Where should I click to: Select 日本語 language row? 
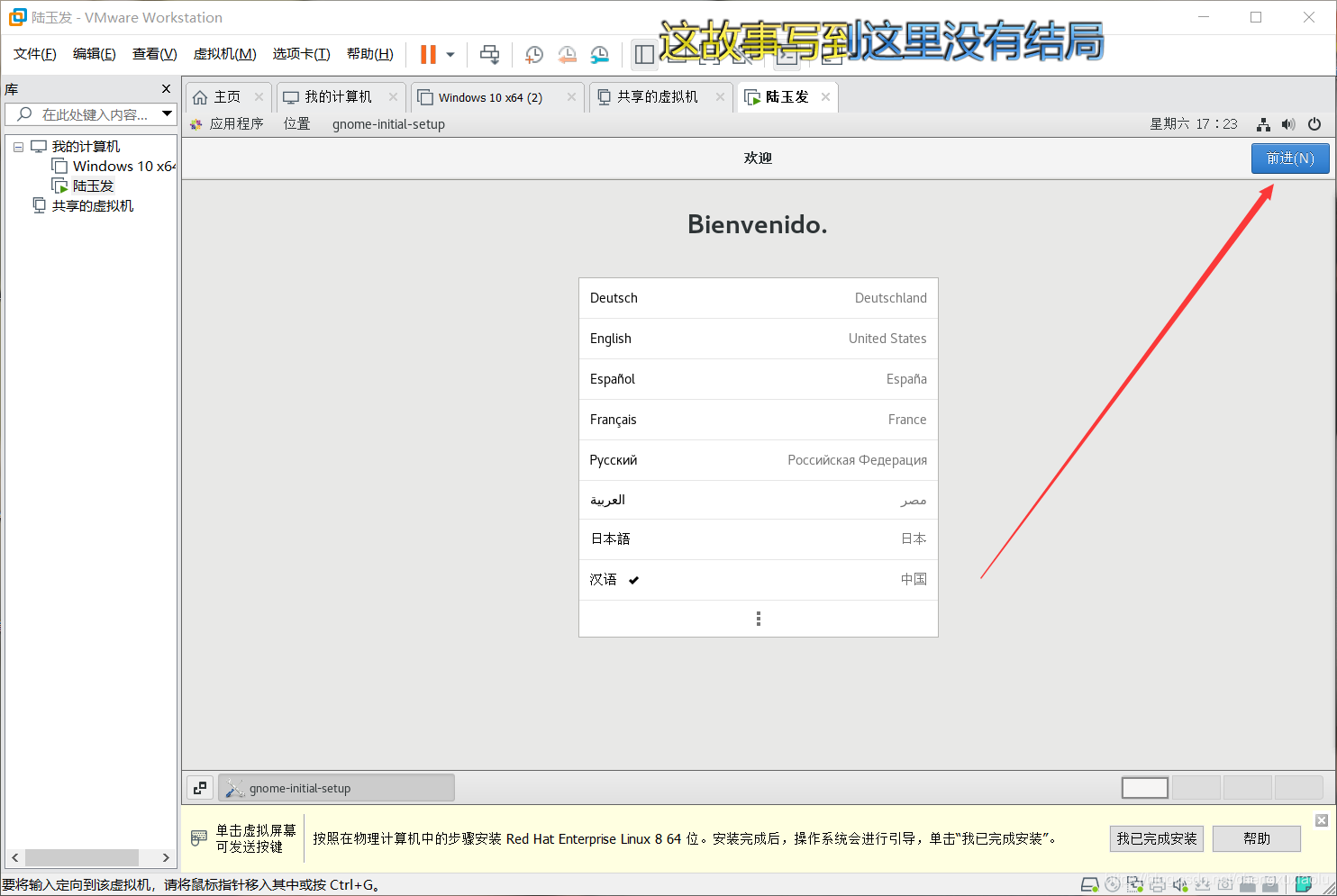click(x=759, y=539)
